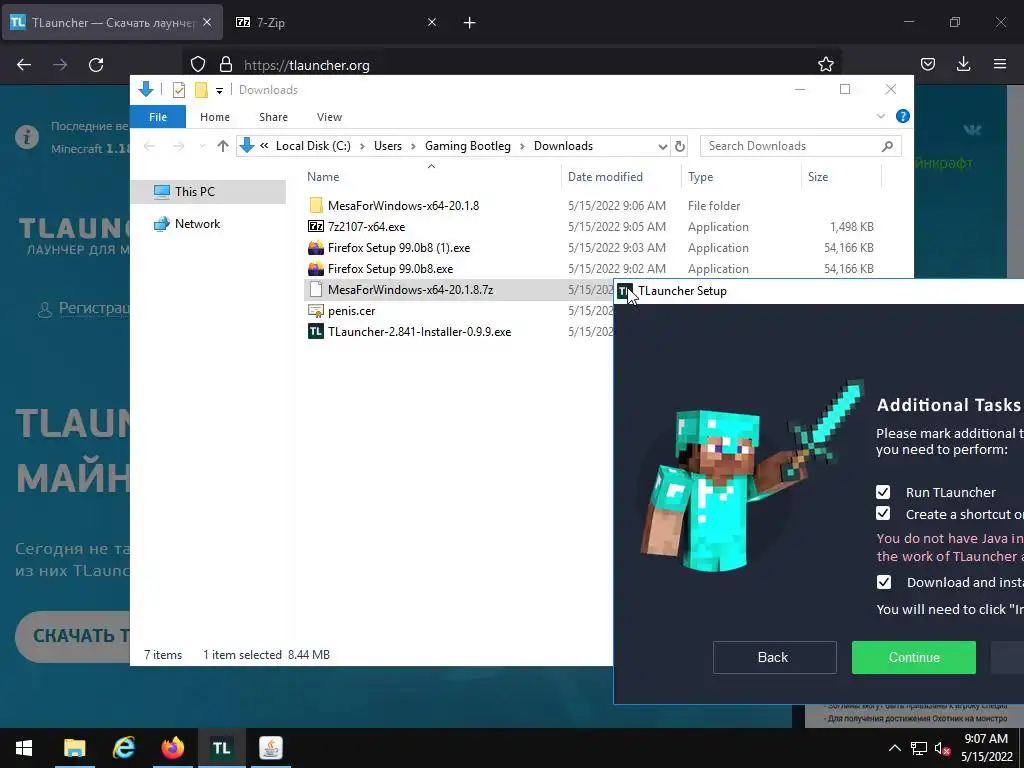
Task: Click the browser forward arrow
Action: coord(60,65)
